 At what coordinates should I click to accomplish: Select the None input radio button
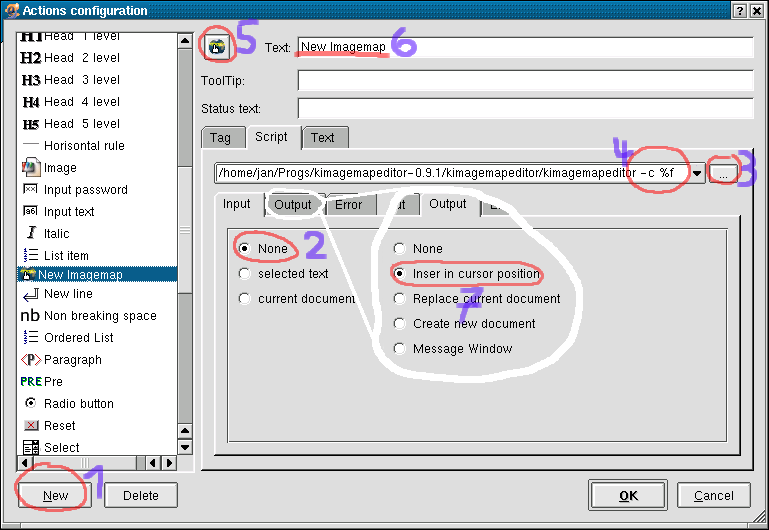click(x=244, y=248)
